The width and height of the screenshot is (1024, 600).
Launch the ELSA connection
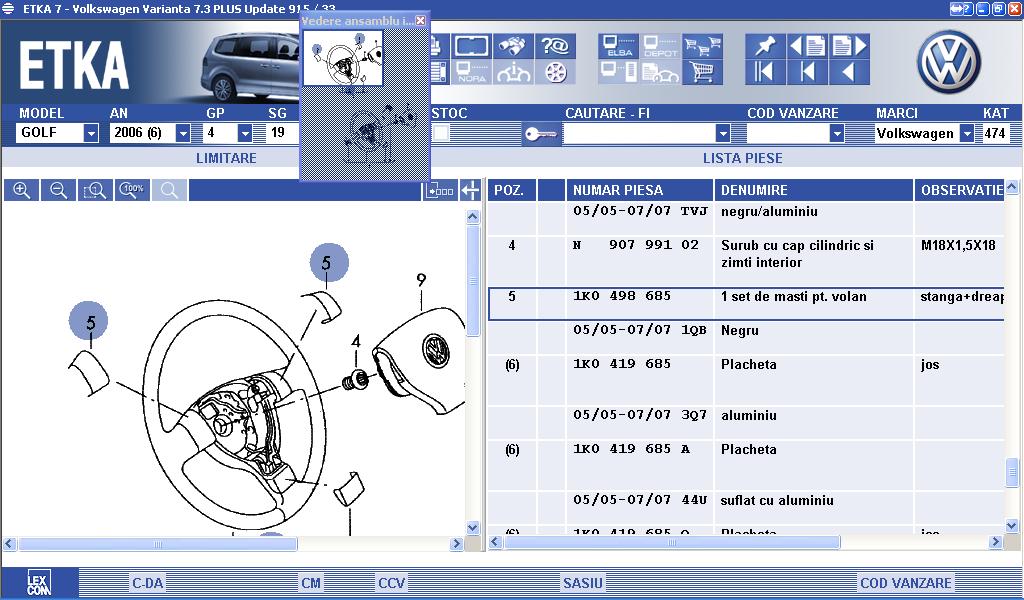pos(618,46)
